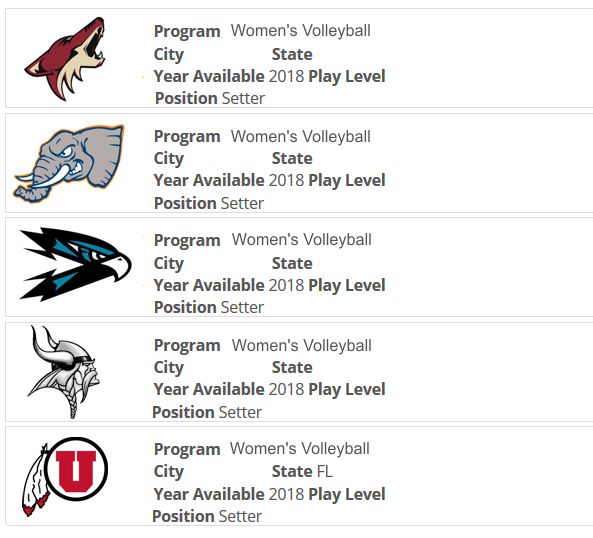The height and width of the screenshot is (538, 593).
Task: Click the black and teal hawk logo
Action: (x=75, y=264)
